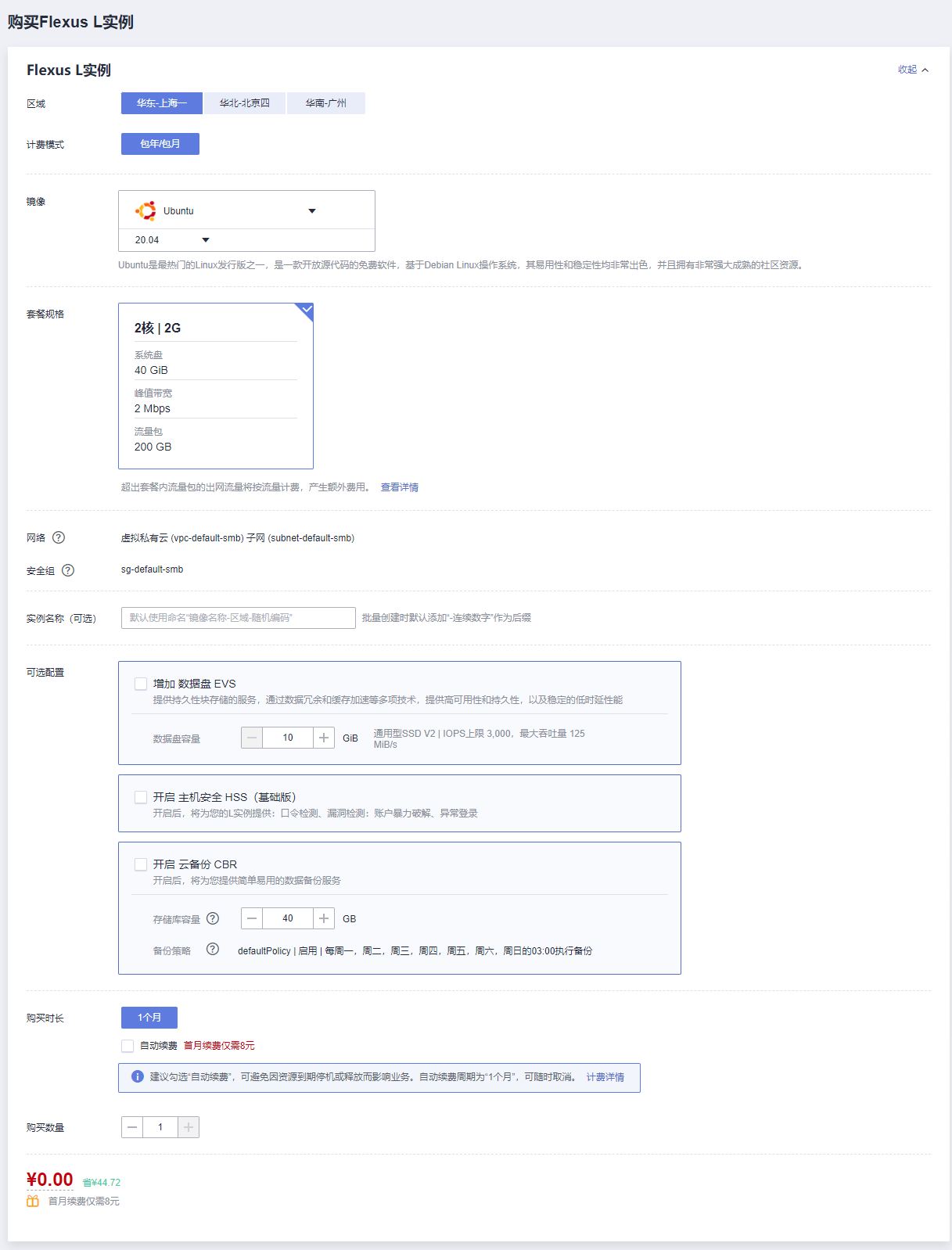Increase 购买数量 with the plus button
Image resolution: width=952 pixels, height=1250 pixels.
[x=189, y=1127]
